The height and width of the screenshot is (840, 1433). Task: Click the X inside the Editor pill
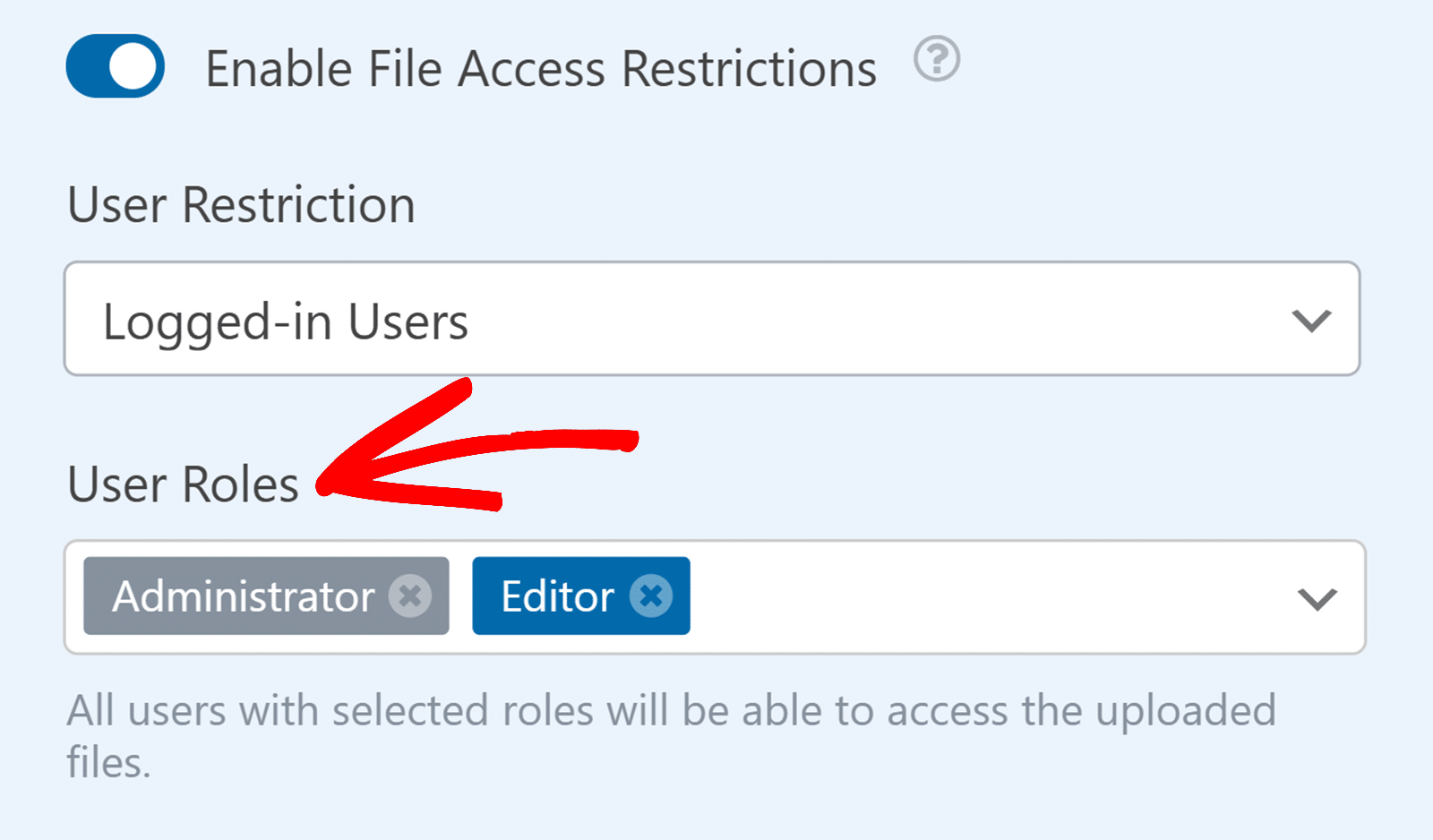[653, 596]
